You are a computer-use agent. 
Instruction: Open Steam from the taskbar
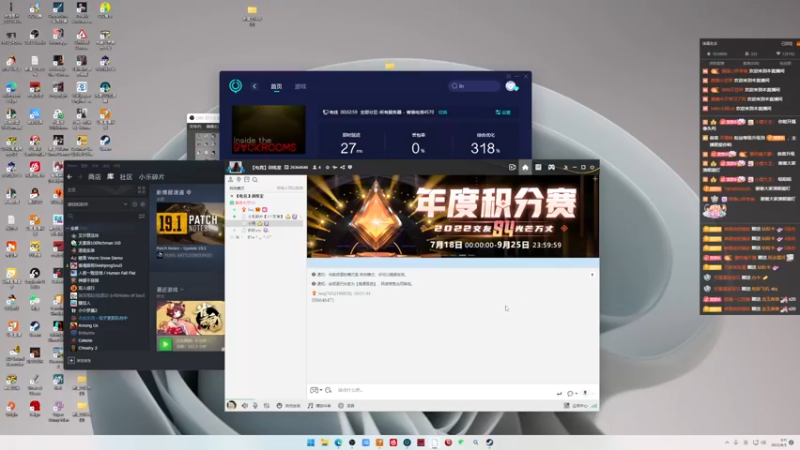(x=489, y=442)
